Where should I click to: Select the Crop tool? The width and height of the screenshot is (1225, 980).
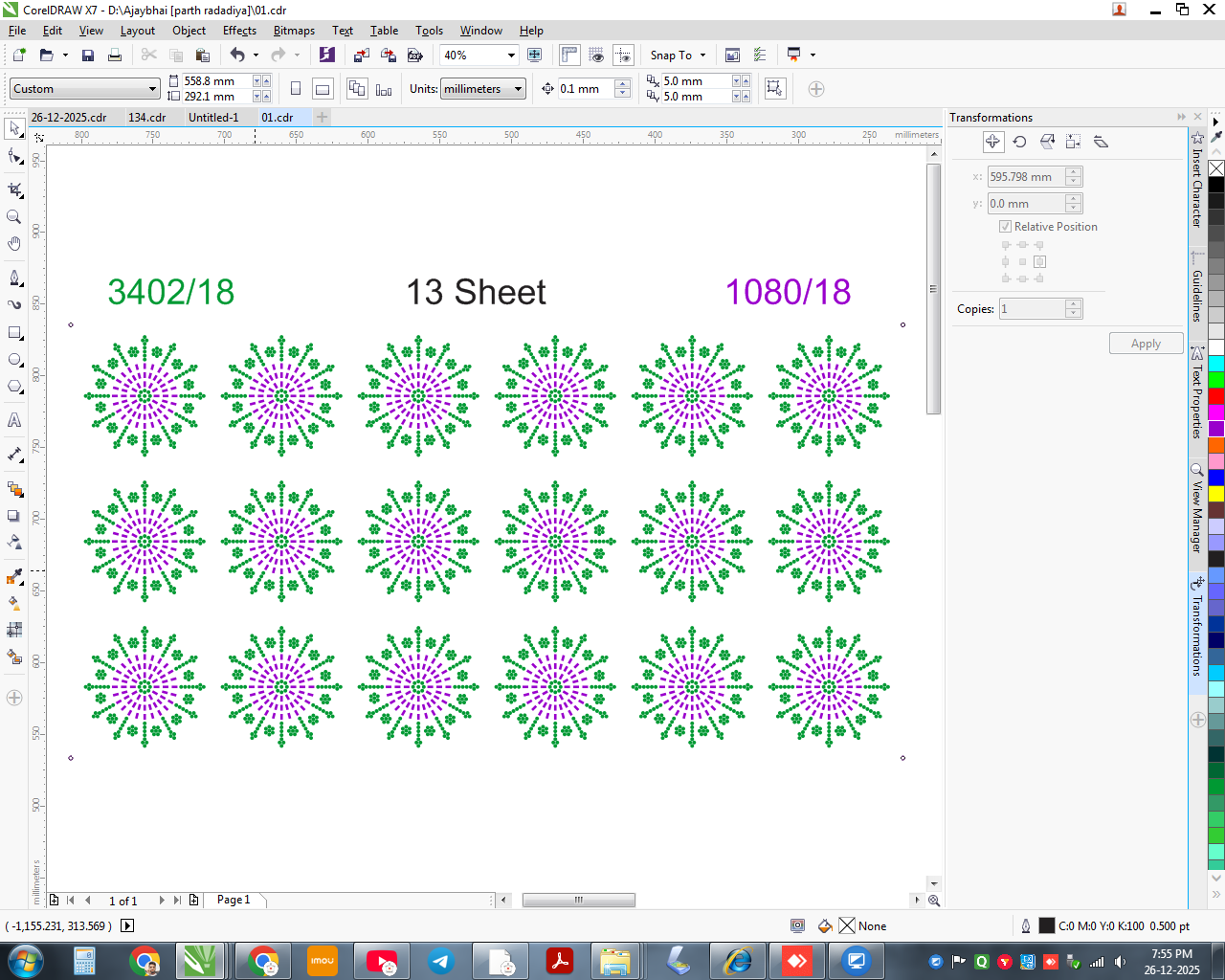14,189
